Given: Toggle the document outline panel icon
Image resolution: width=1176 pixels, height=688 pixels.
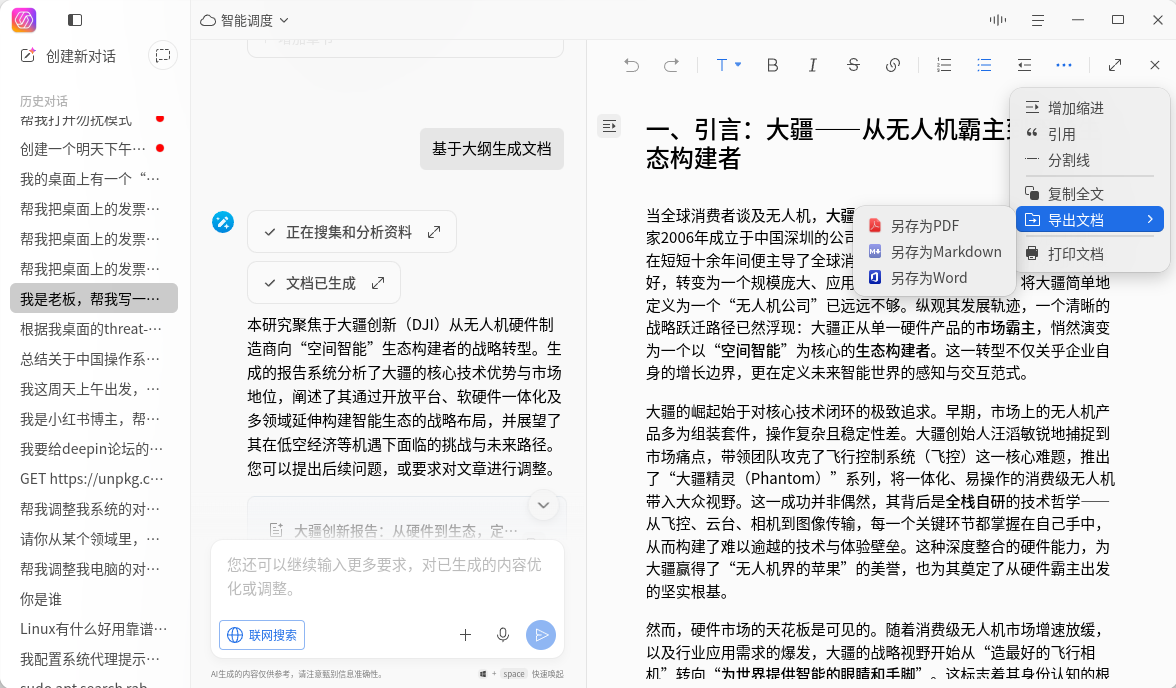Looking at the screenshot, I should click(609, 126).
